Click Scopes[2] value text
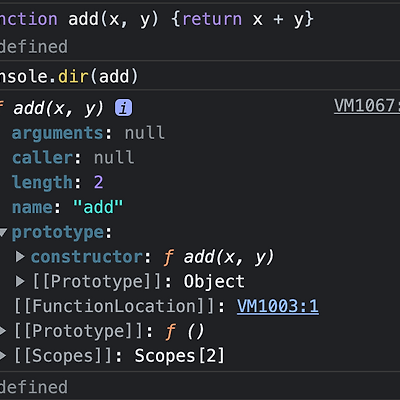This screenshot has height=400, width=400. click(179, 356)
